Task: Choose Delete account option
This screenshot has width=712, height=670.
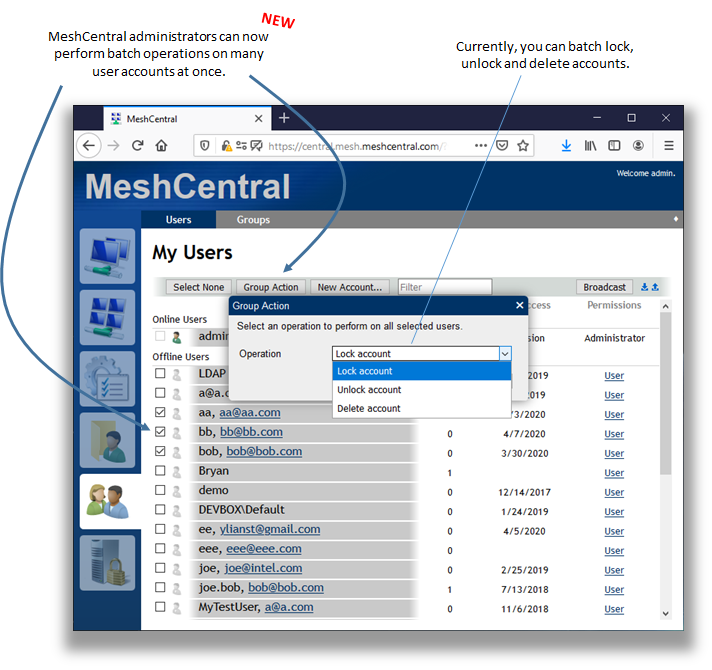Action: (421, 408)
